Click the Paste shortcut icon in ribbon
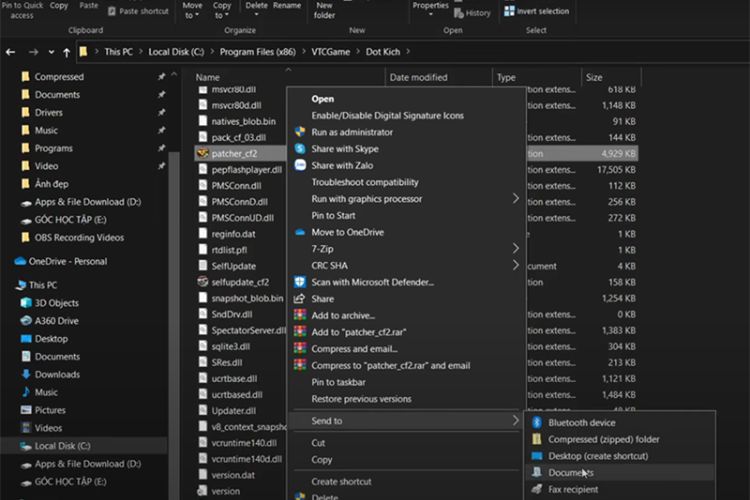 [x=112, y=11]
